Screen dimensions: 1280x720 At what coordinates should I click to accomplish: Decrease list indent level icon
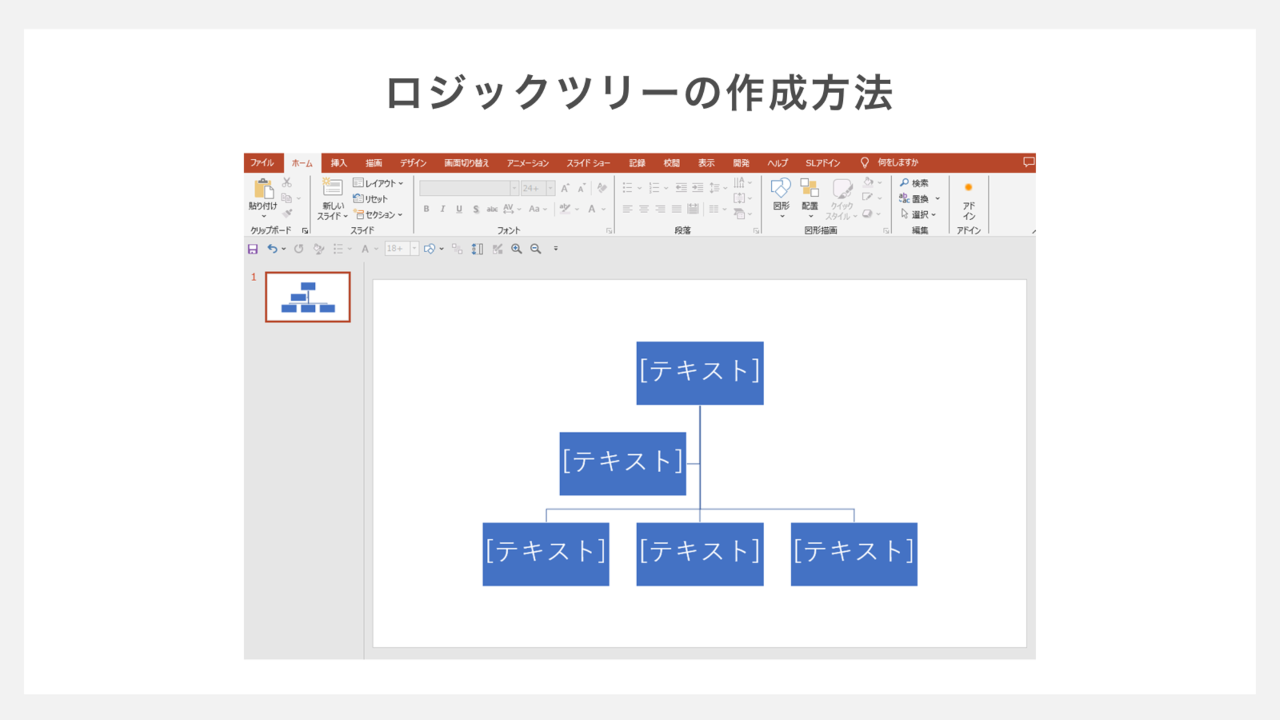[x=681, y=187]
